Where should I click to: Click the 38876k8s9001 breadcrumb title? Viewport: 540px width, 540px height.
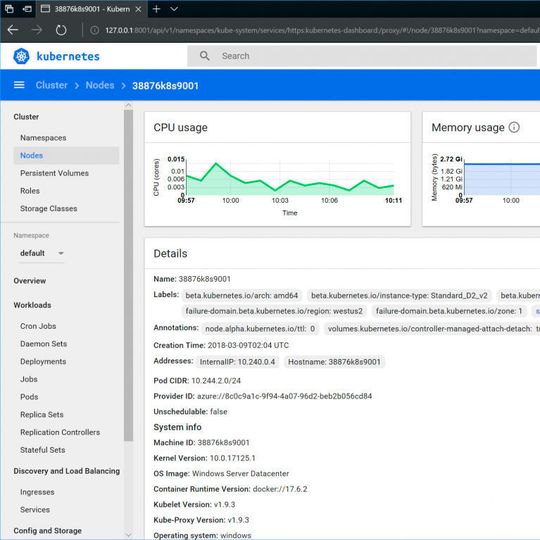(165, 86)
